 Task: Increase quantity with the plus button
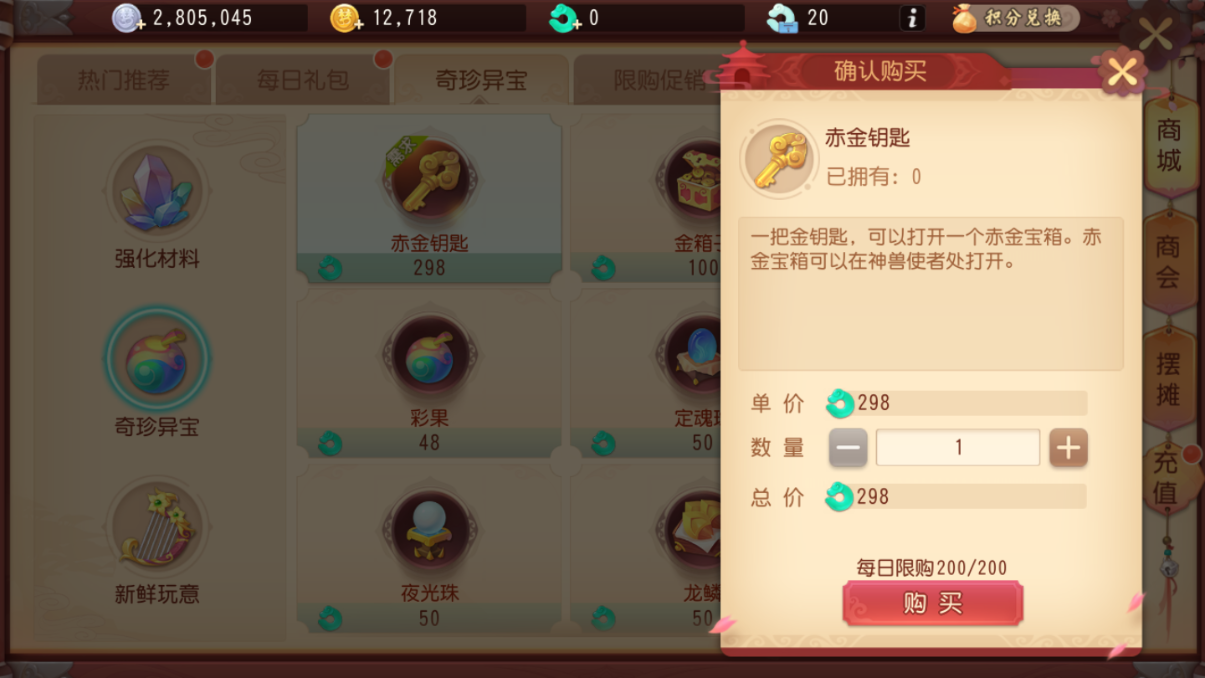(1068, 448)
